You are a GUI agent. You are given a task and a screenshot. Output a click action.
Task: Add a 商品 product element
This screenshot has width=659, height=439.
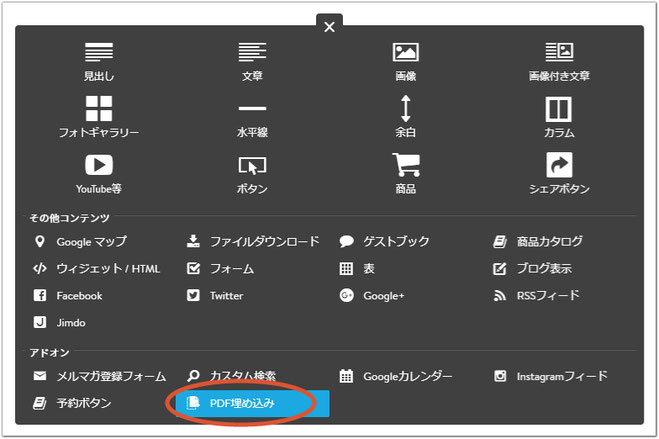pyautogui.click(x=406, y=174)
